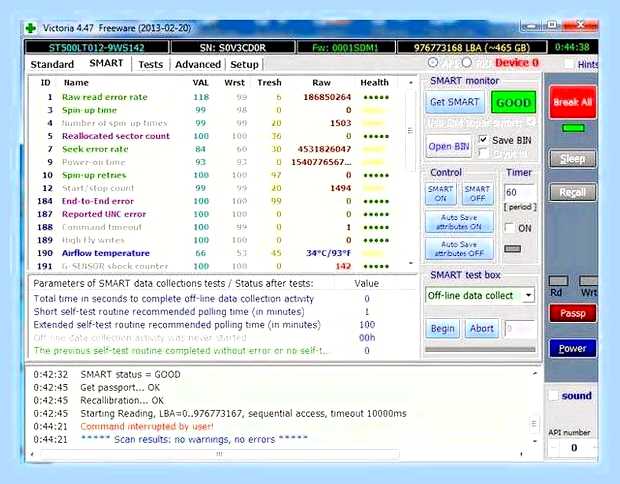The height and width of the screenshot is (484, 620).
Task: Click the blue Power button
Action: point(572,348)
